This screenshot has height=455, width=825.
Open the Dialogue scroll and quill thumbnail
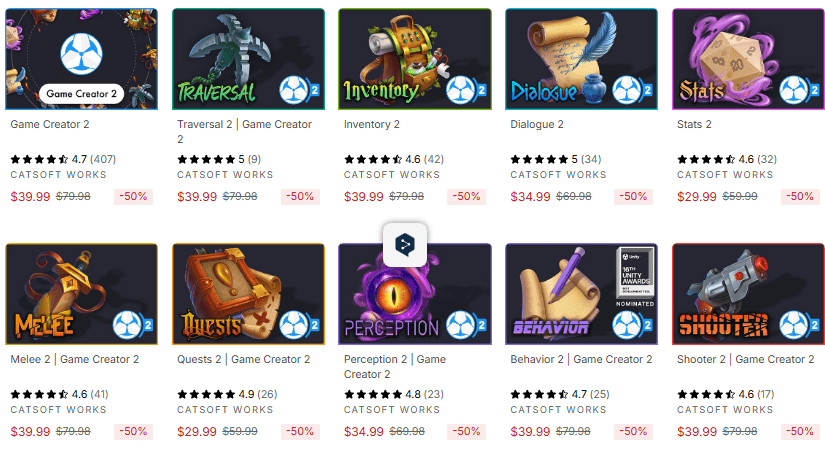pyautogui.click(x=581, y=59)
